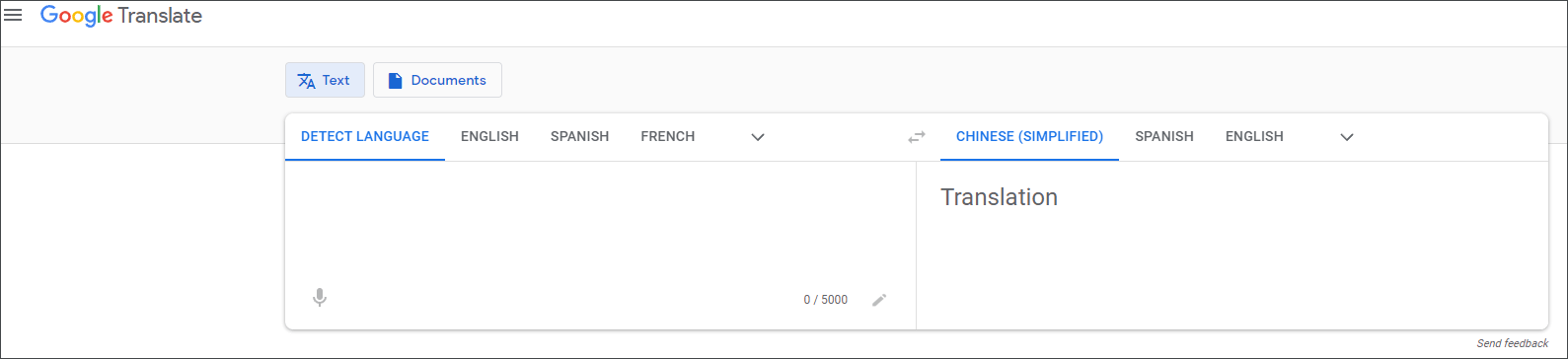
Task: Click into the source text input area
Action: [x=600, y=222]
